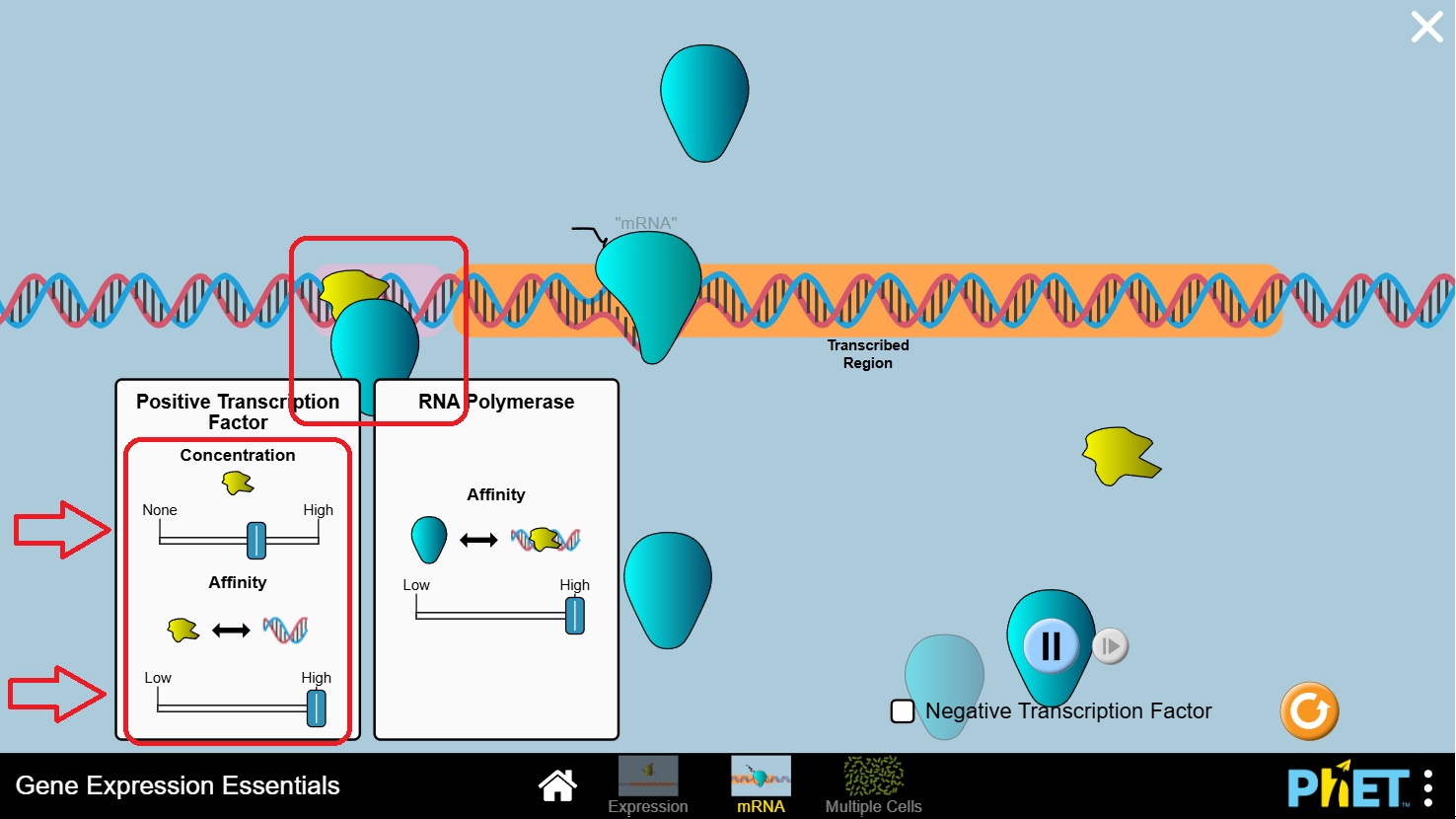Click the RNA polymerase at top center

pos(704,102)
